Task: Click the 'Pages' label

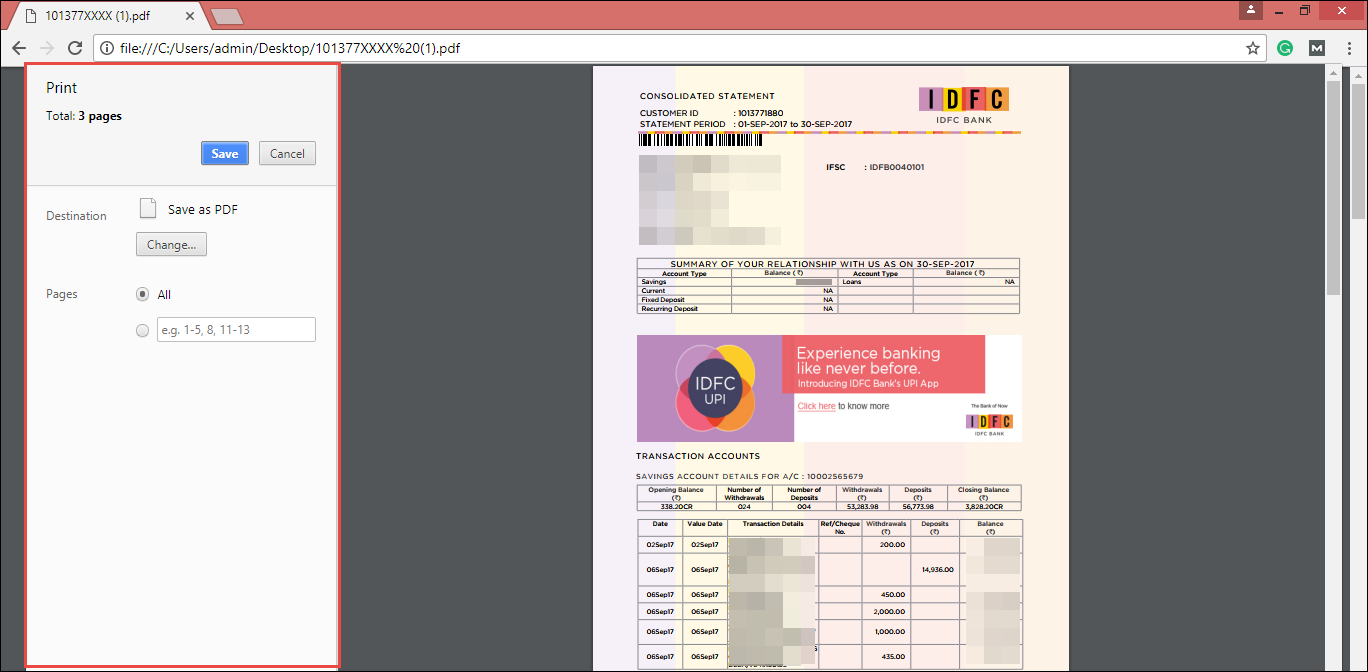Action: (x=62, y=295)
